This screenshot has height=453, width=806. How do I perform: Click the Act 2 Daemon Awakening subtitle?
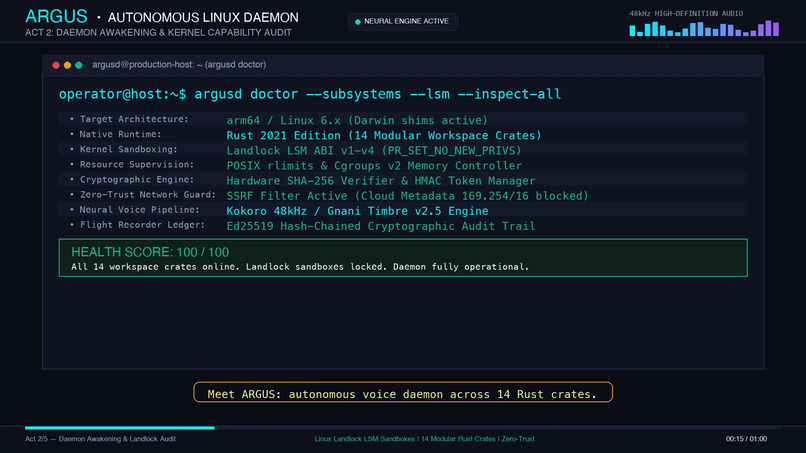[x=158, y=32]
